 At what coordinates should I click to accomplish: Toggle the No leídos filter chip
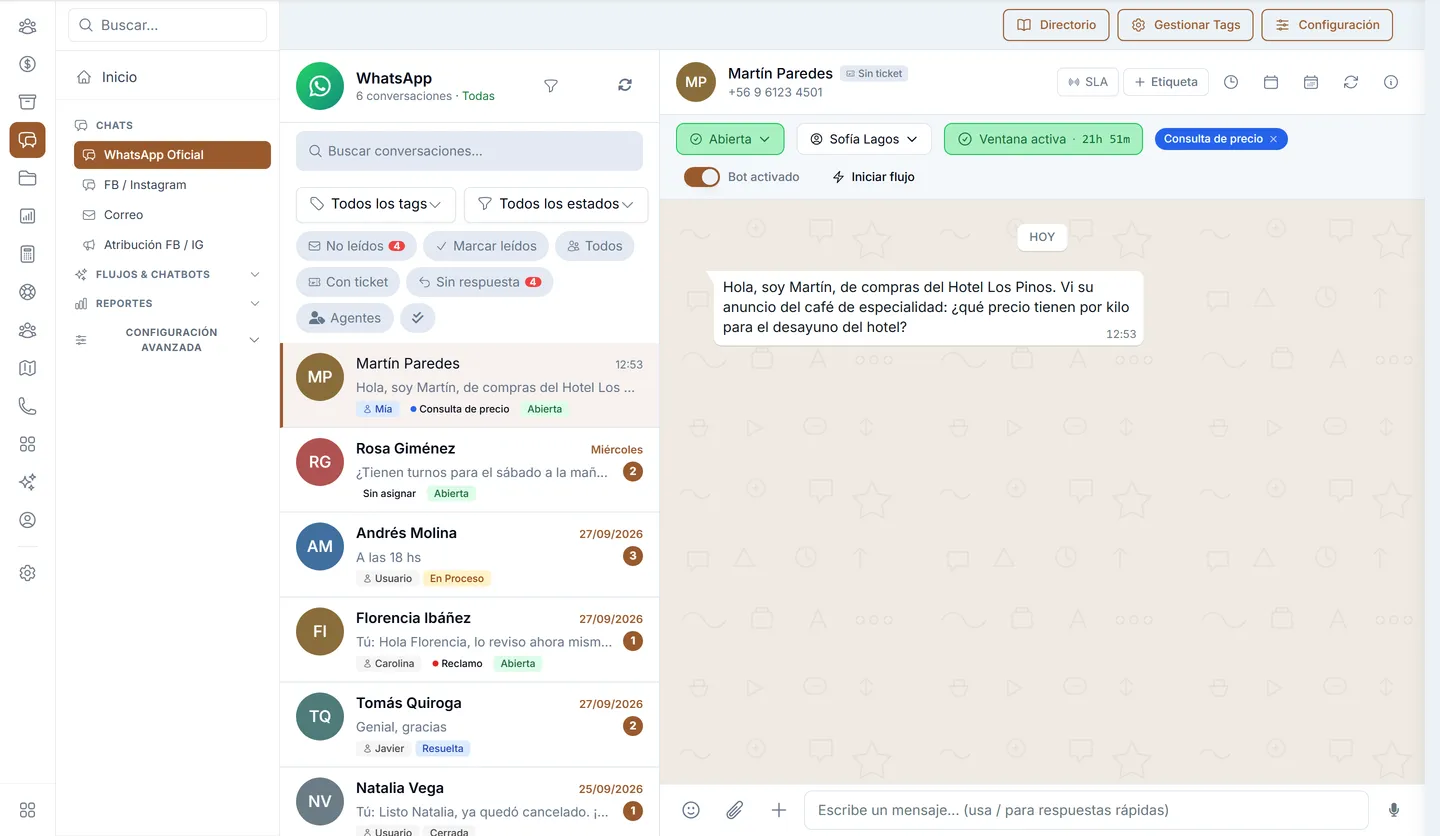click(356, 246)
